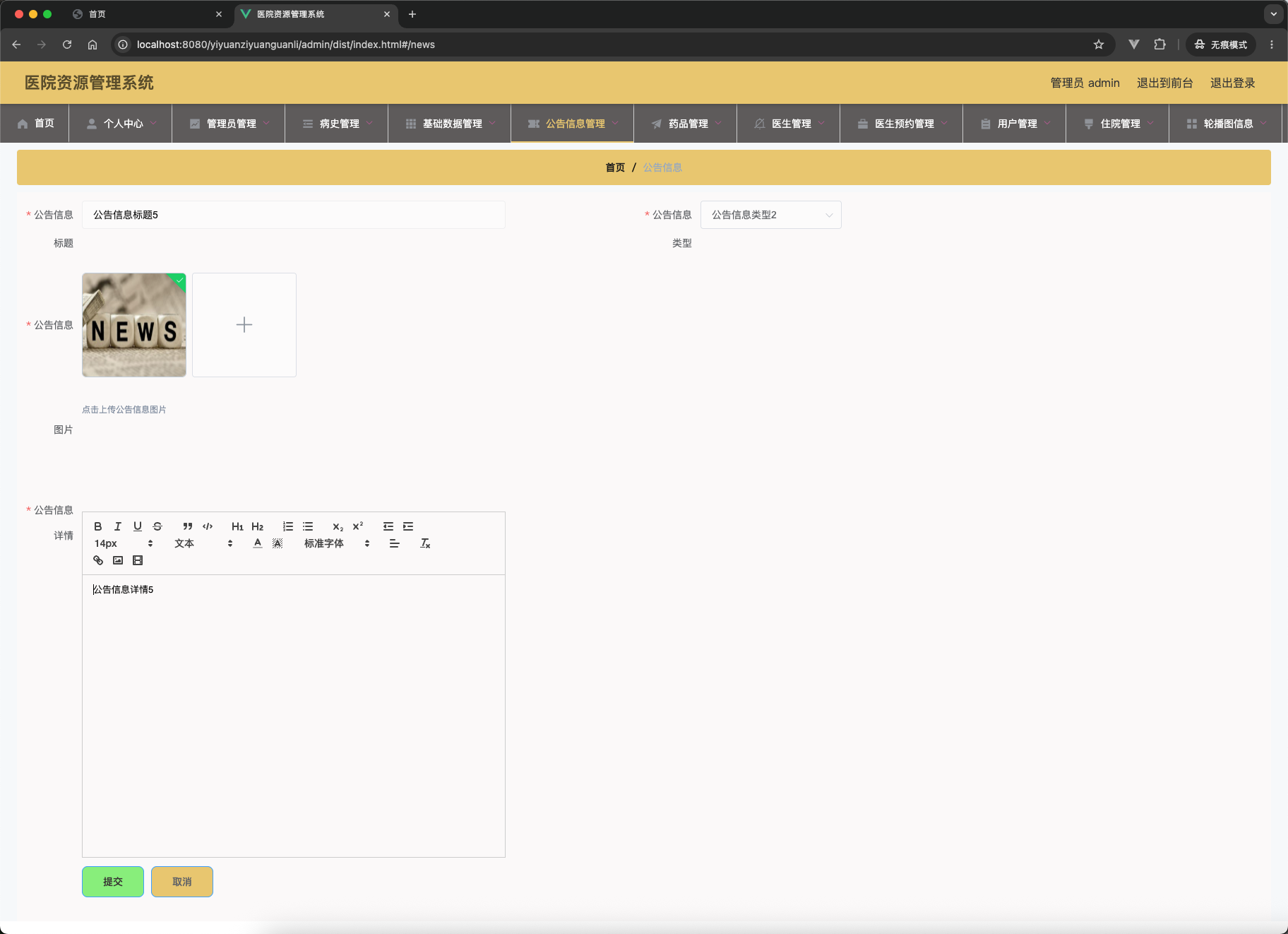The image size is (1288, 934).
Task: Expand the 基础数据管理 menu
Action: coord(450,124)
